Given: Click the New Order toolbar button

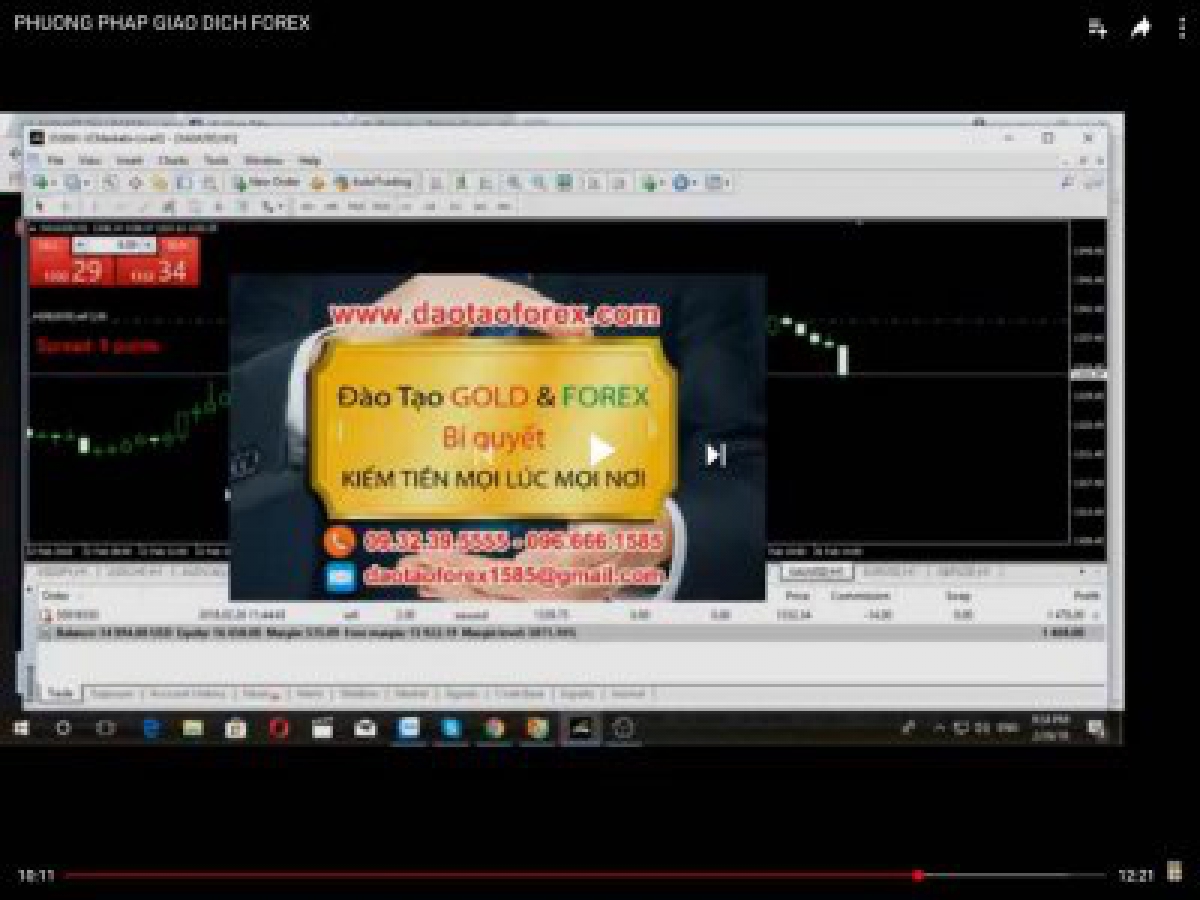Looking at the screenshot, I should (267, 183).
